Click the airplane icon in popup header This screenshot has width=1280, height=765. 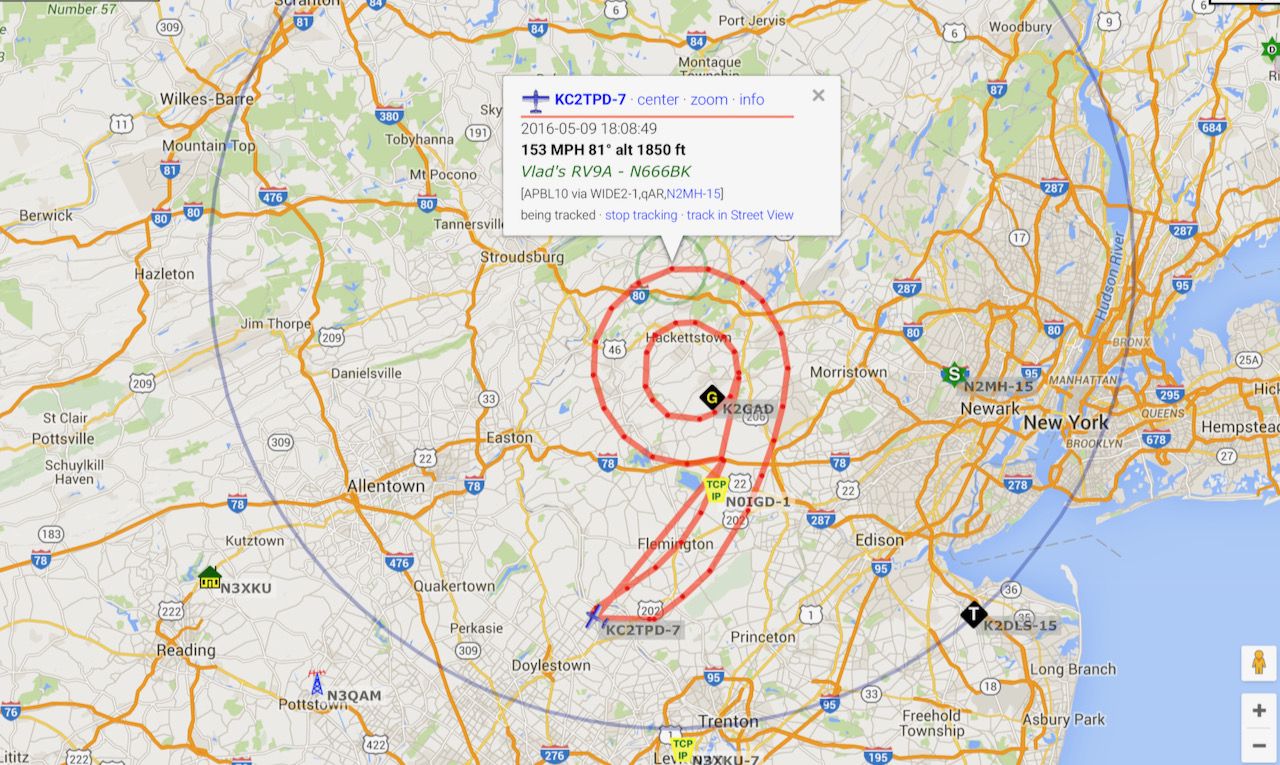[536, 99]
